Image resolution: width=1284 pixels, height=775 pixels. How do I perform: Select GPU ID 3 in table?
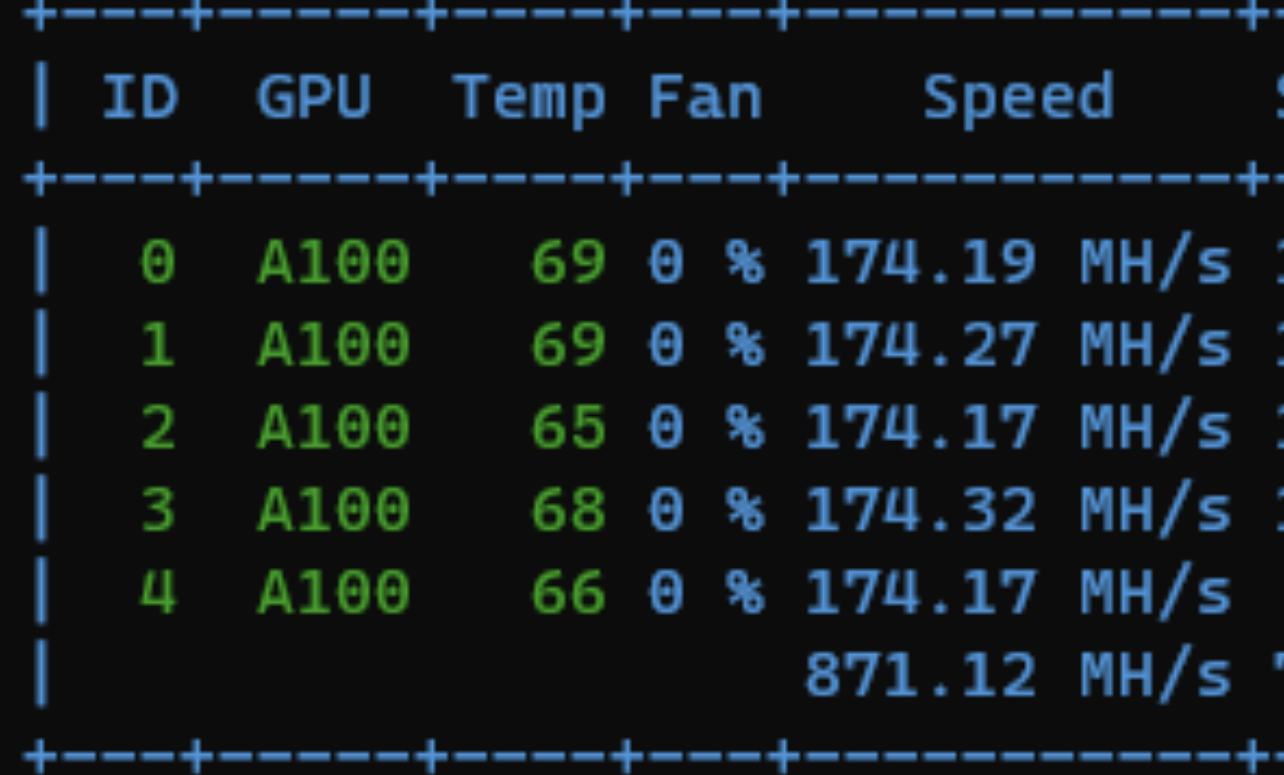coord(158,511)
